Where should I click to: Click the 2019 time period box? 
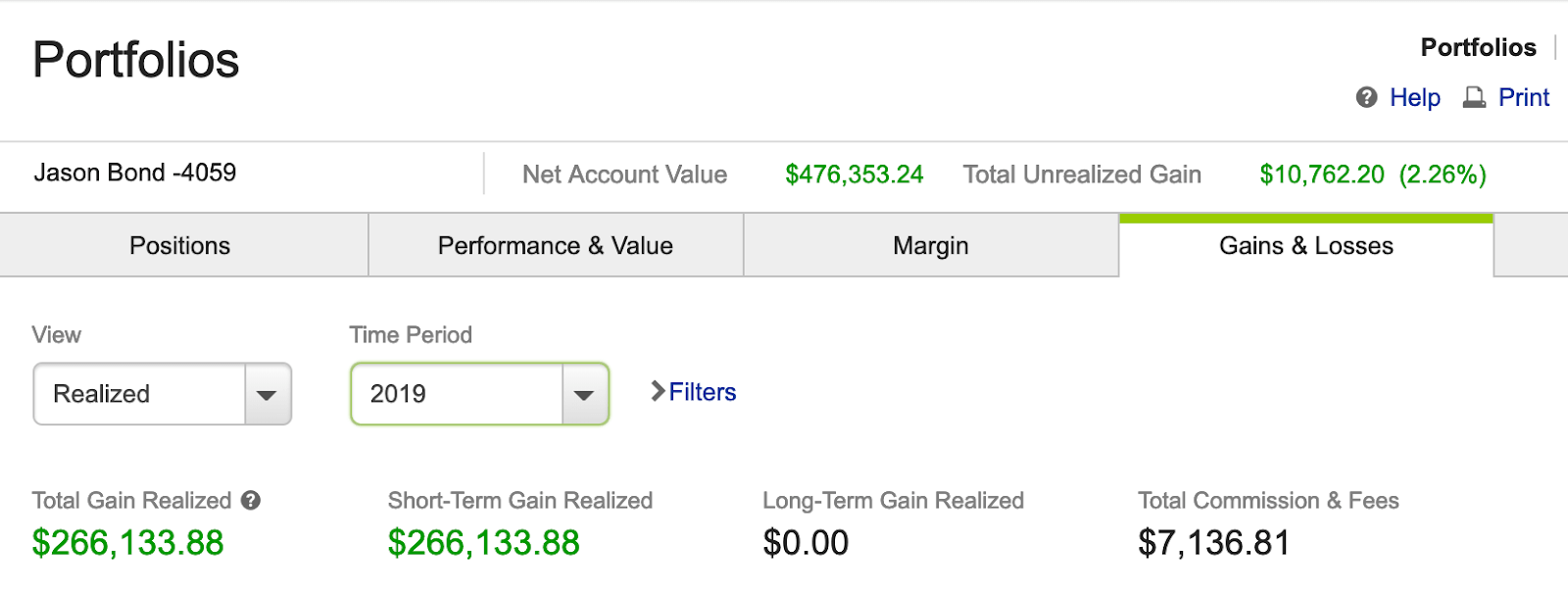coord(457,394)
